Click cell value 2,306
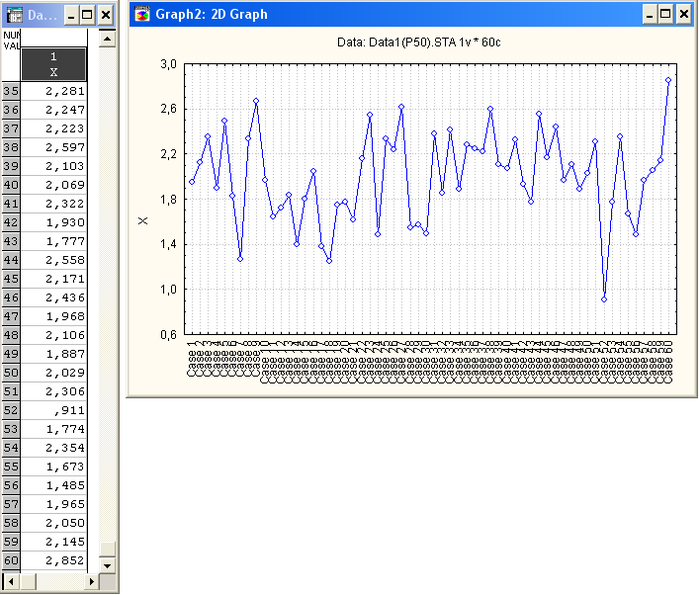 point(53,391)
